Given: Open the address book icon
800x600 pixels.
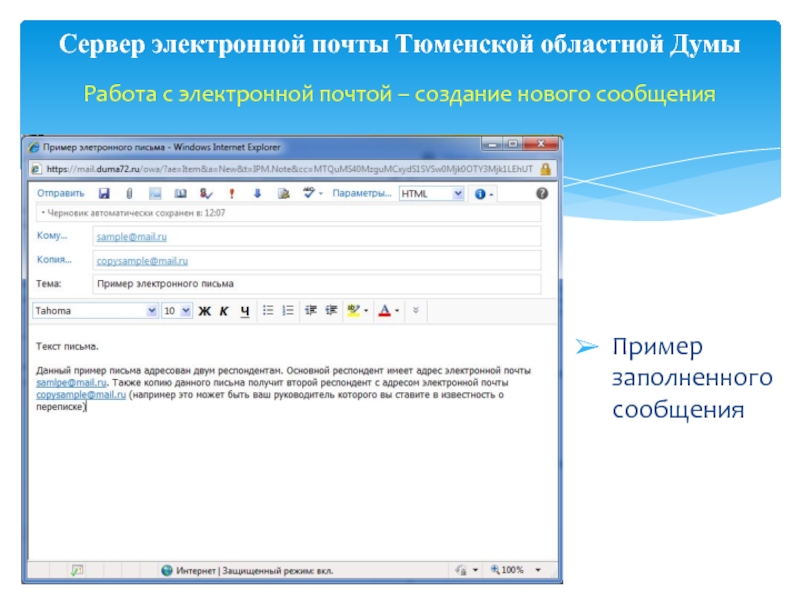Looking at the screenshot, I should 181,194.
